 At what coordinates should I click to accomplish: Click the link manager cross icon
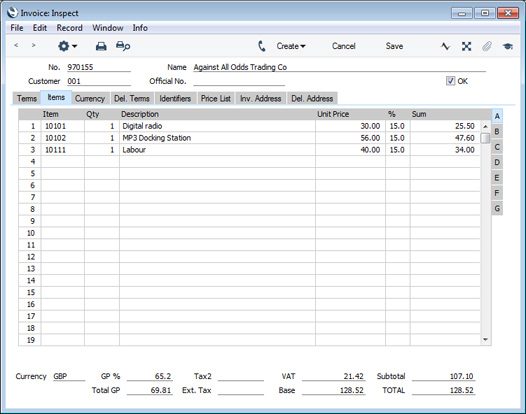pyautogui.click(x=466, y=46)
